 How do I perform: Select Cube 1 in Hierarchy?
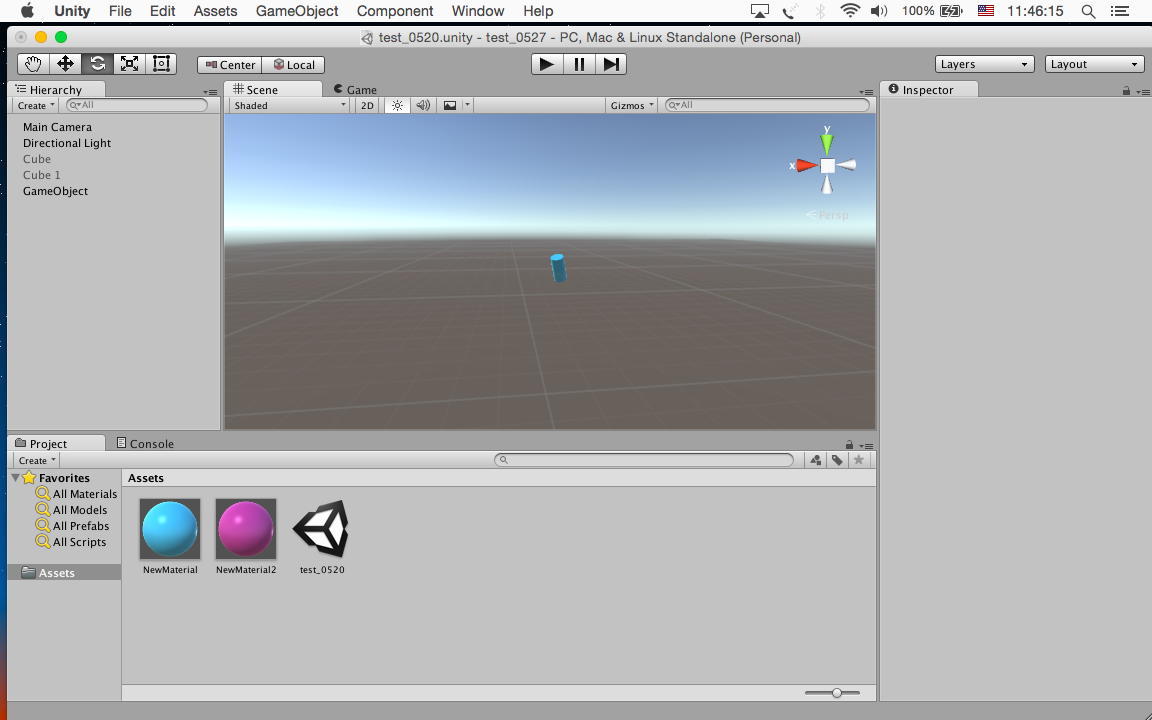pyautogui.click(x=42, y=175)
